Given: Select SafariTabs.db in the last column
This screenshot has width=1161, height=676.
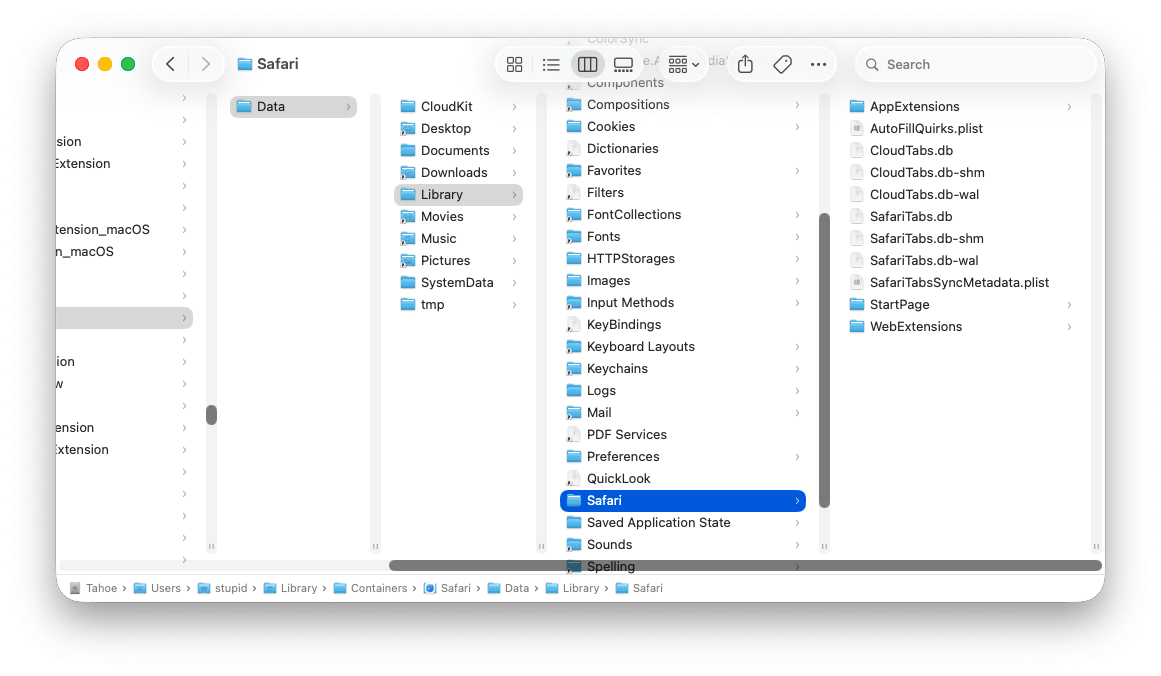Looking at the screenshot, I should pos(910,216).
